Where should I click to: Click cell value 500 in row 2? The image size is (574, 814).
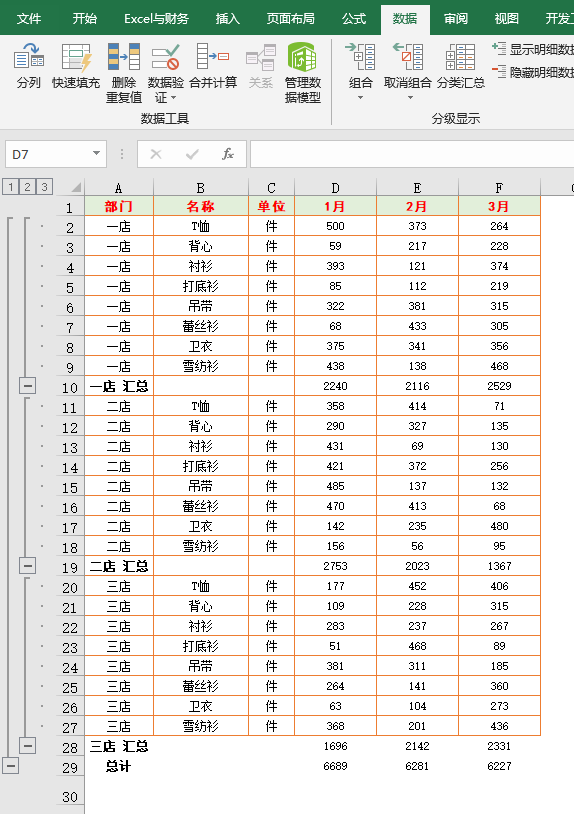tap(335, 226)
